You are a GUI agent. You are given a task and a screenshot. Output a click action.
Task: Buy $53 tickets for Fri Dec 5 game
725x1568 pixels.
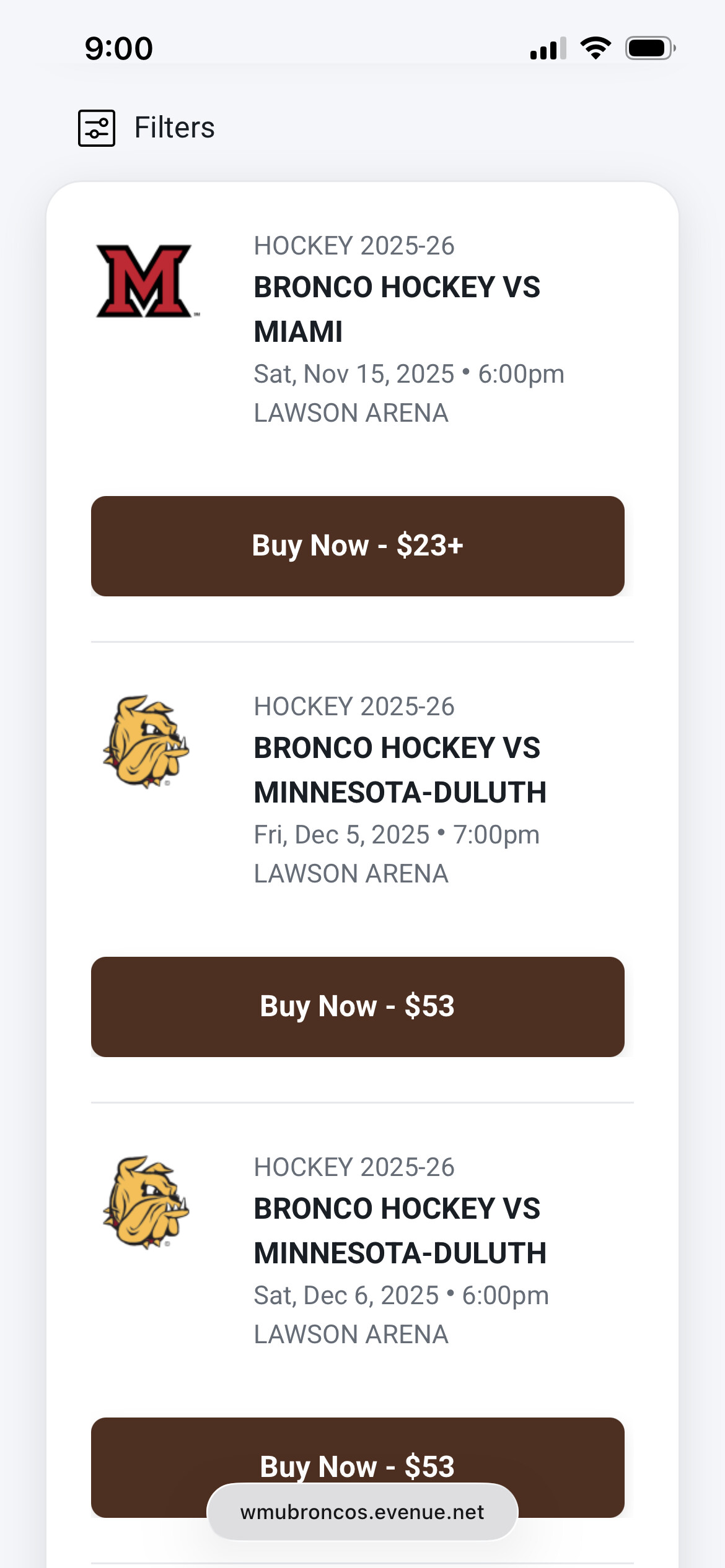358,1006
